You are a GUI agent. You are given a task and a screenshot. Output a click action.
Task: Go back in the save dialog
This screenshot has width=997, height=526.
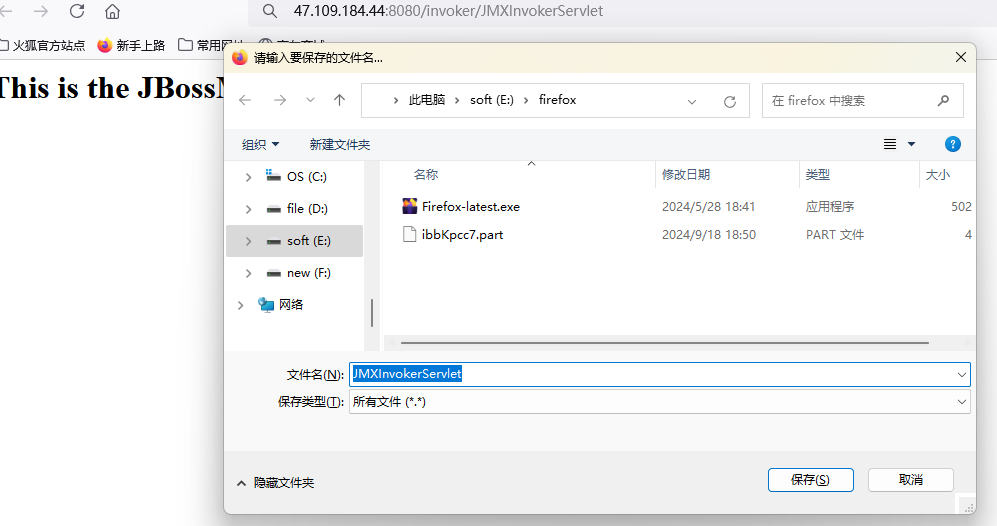(245, 100)
